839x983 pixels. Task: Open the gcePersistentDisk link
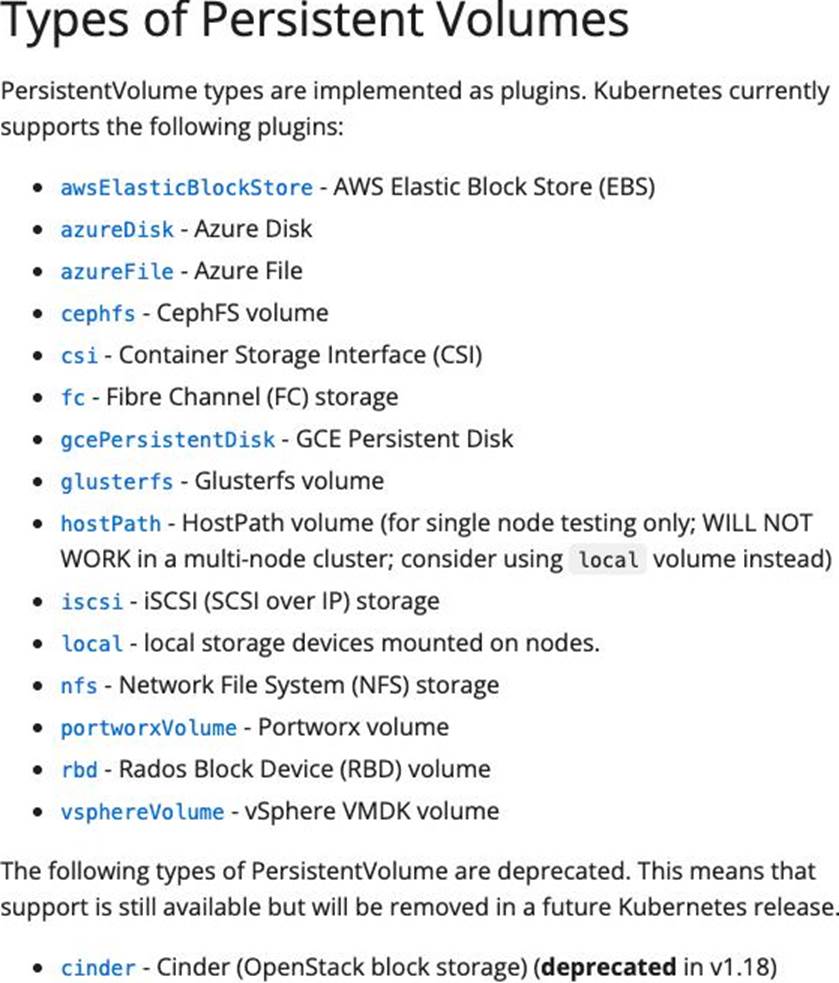click(167, 439)
